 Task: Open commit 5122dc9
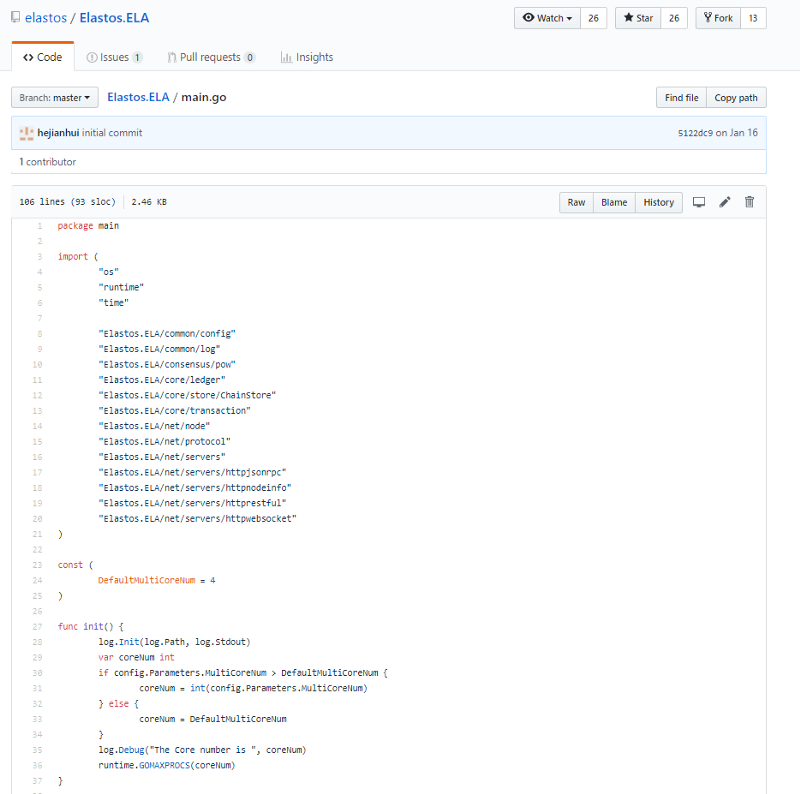pos(695,133)
